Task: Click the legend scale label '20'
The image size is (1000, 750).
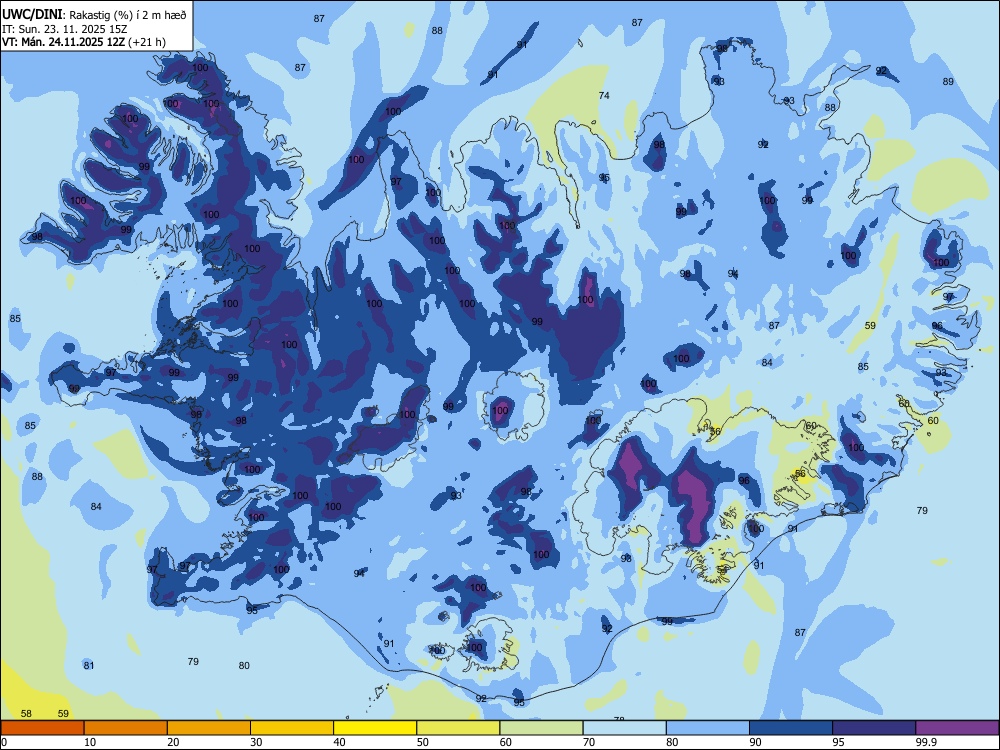Action: tap(173, 742)
